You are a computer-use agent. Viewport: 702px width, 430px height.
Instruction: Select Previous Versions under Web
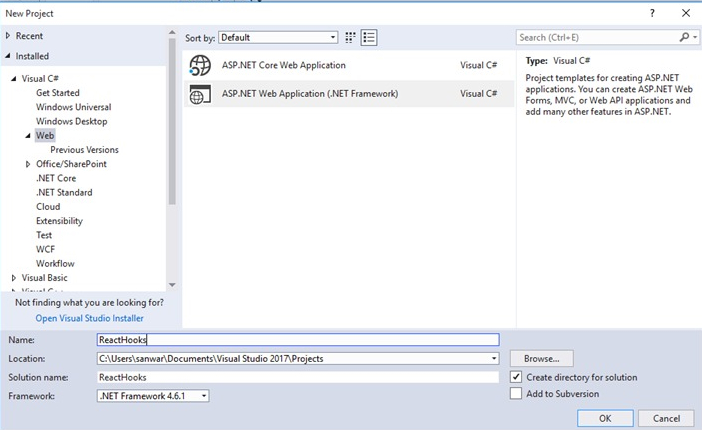tap(84, 150)
